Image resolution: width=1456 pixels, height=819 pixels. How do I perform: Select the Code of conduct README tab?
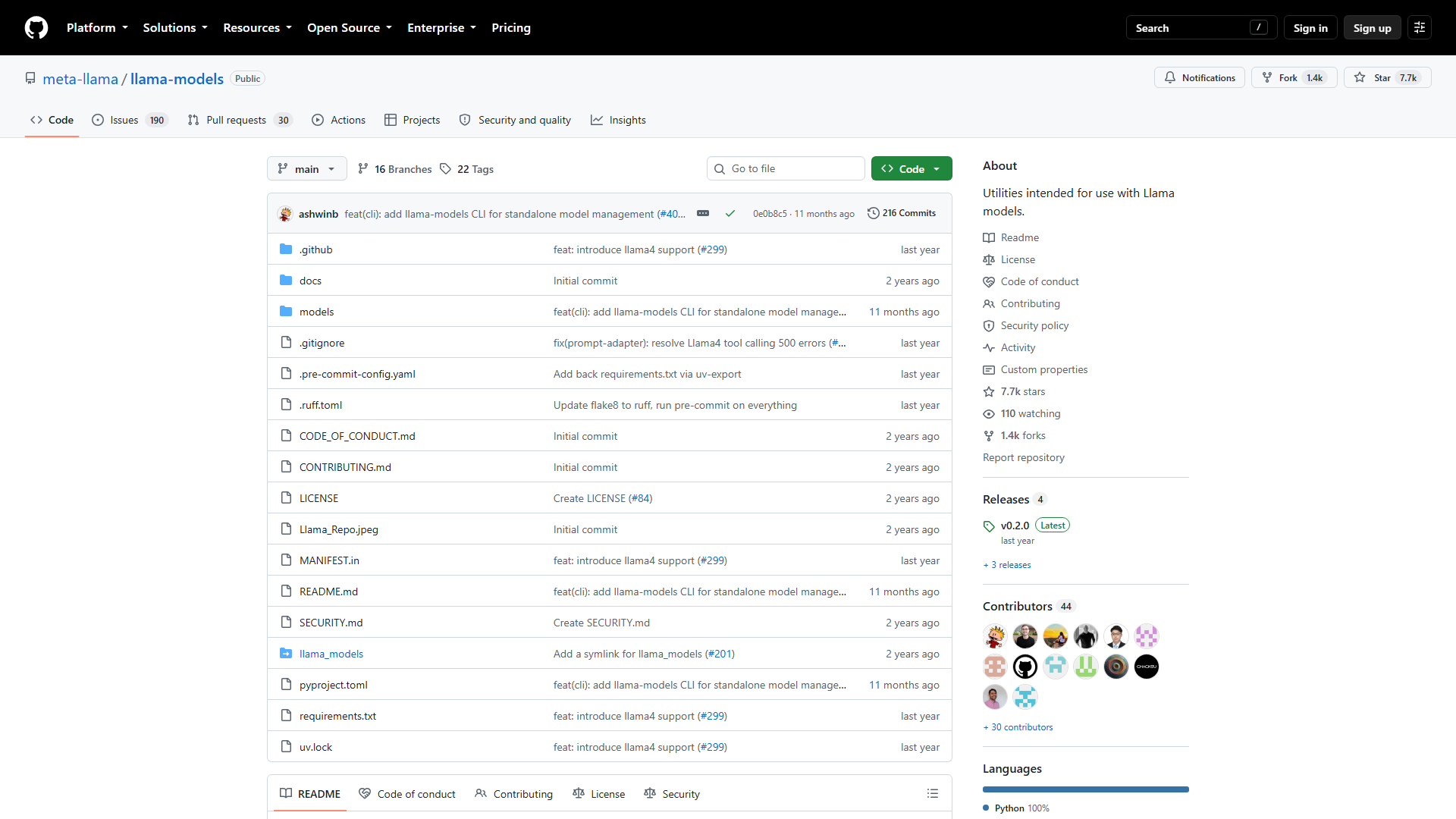(407, 794)
